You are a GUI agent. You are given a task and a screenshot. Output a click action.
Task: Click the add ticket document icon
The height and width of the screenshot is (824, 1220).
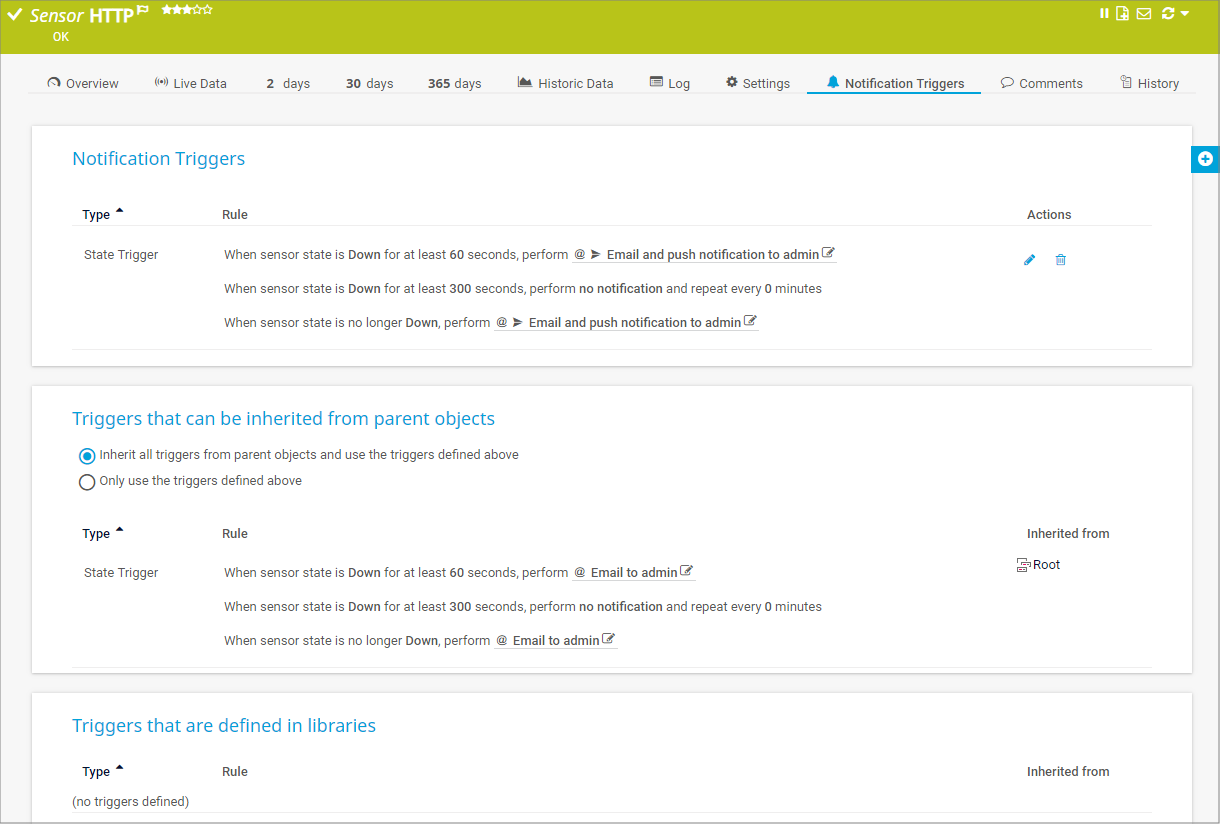[1123, 13]
